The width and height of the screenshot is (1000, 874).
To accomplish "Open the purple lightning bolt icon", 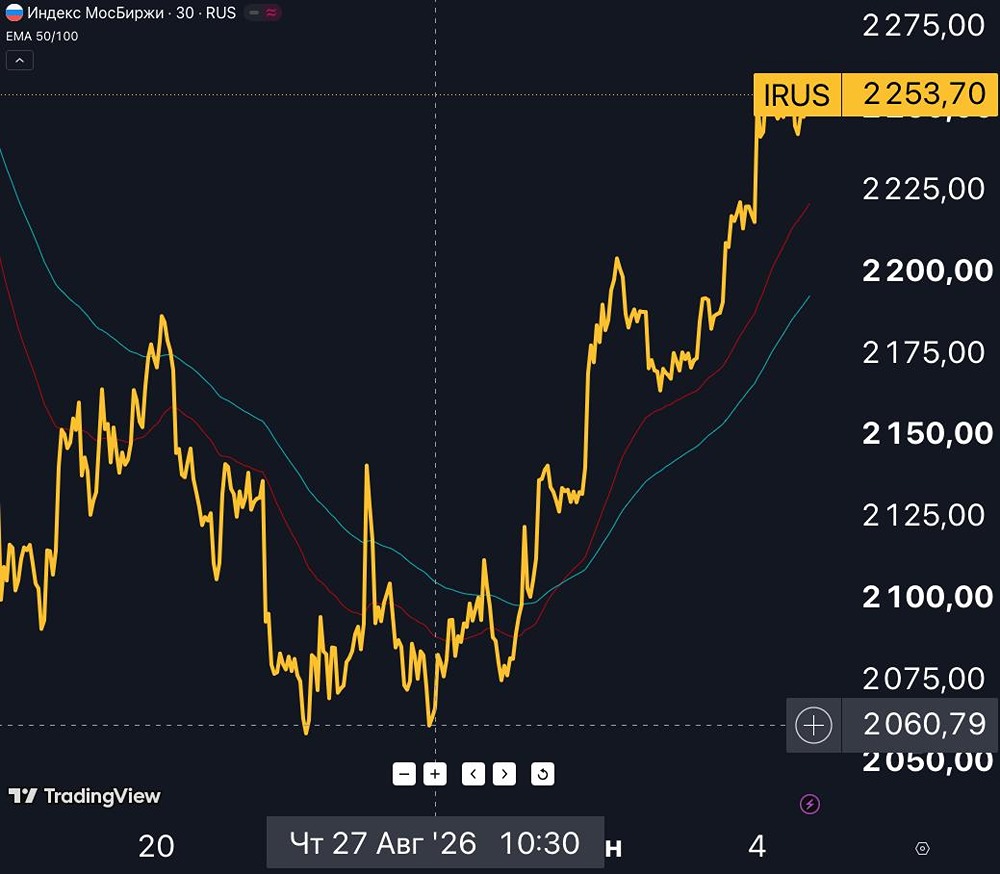I will click(x=810, y=804).
